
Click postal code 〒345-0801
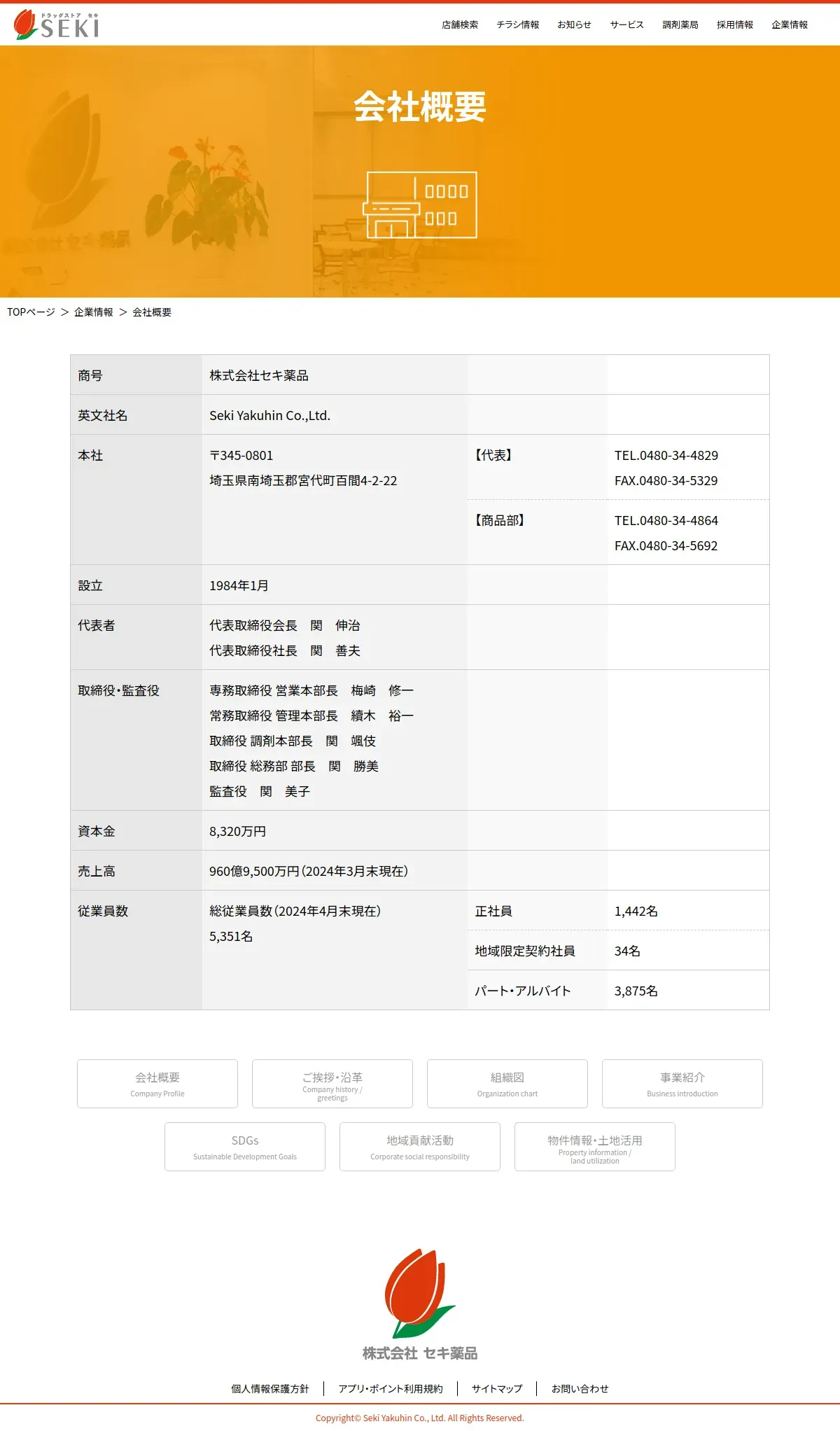pyautogui.click(x=241, y=455)
